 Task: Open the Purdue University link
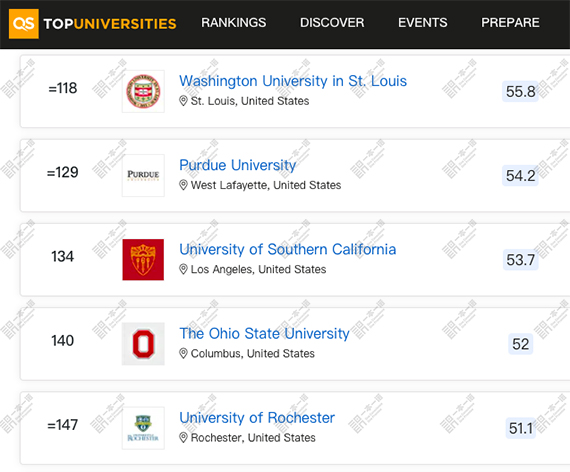pyautogui.click(x=238, y=165)
